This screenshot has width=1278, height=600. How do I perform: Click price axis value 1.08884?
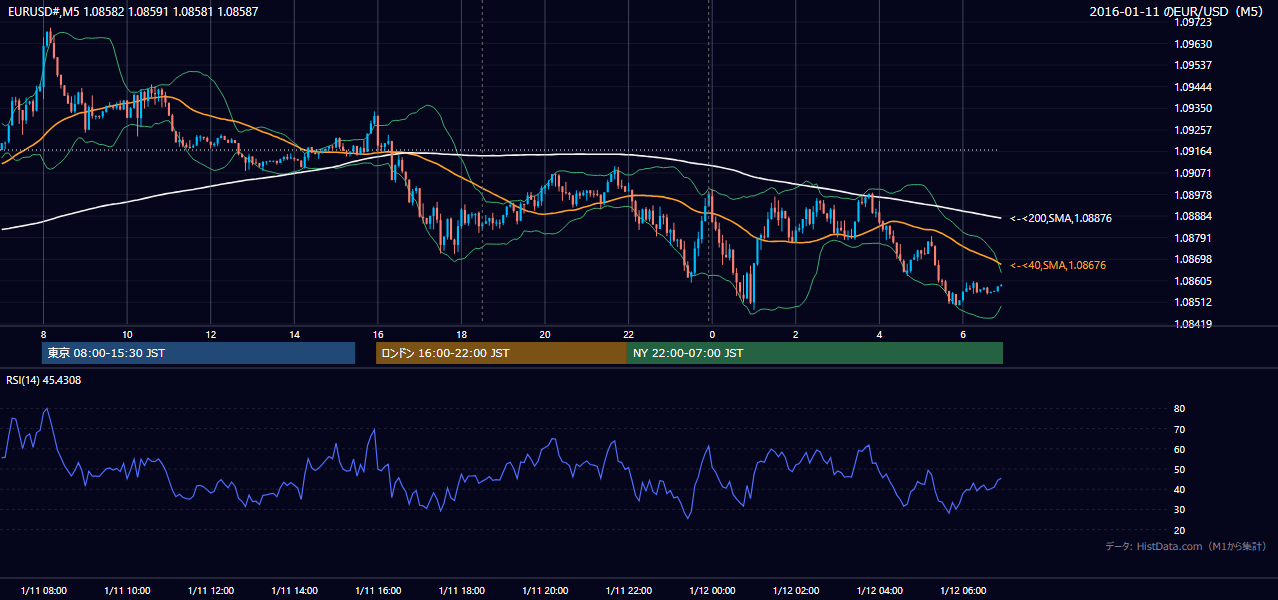click(1194, 216)
